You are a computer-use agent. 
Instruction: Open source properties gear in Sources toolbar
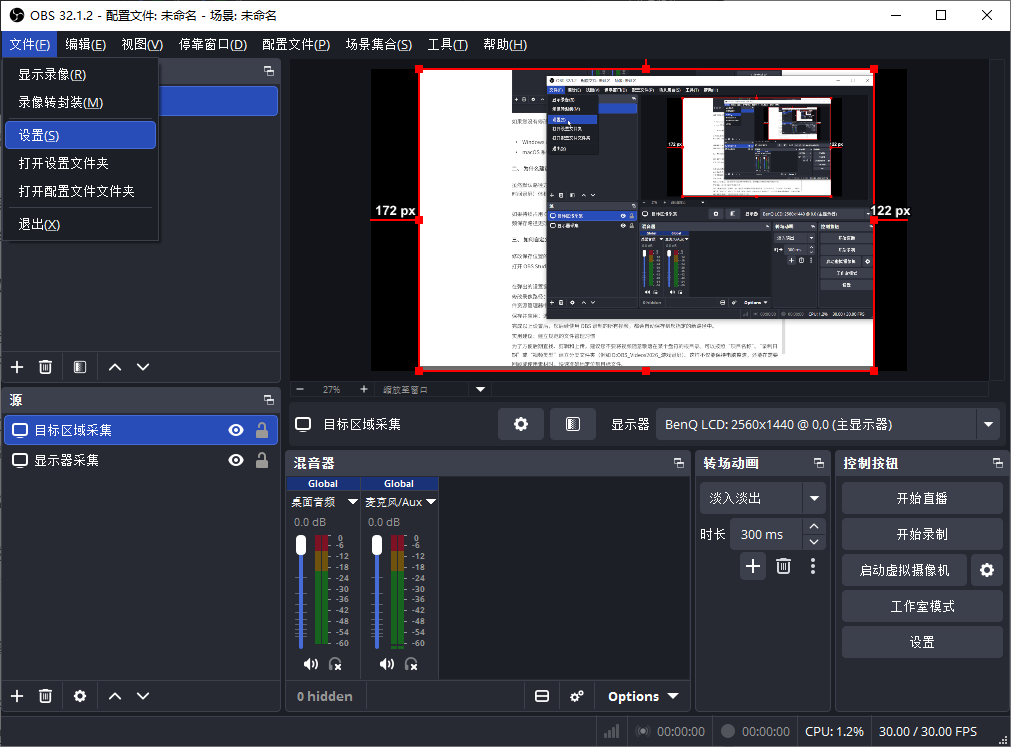[80, 696]
